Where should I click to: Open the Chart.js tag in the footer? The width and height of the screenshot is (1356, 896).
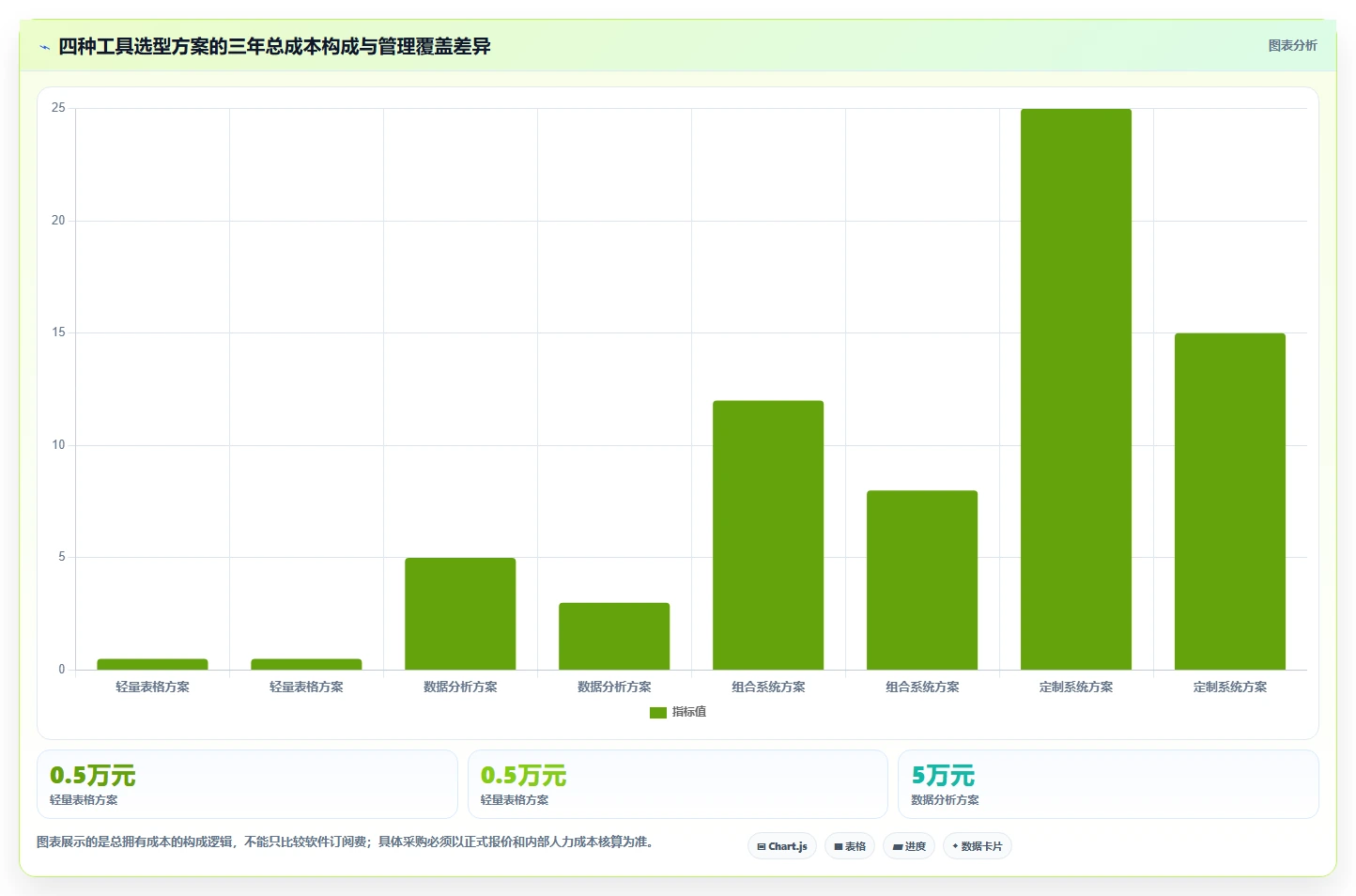[782, 846]
